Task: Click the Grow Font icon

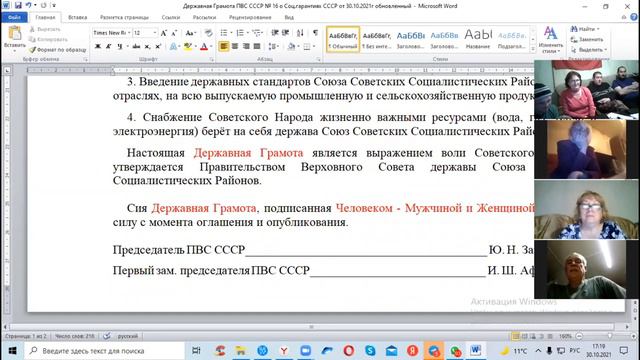Action: (x=164, y=33)
